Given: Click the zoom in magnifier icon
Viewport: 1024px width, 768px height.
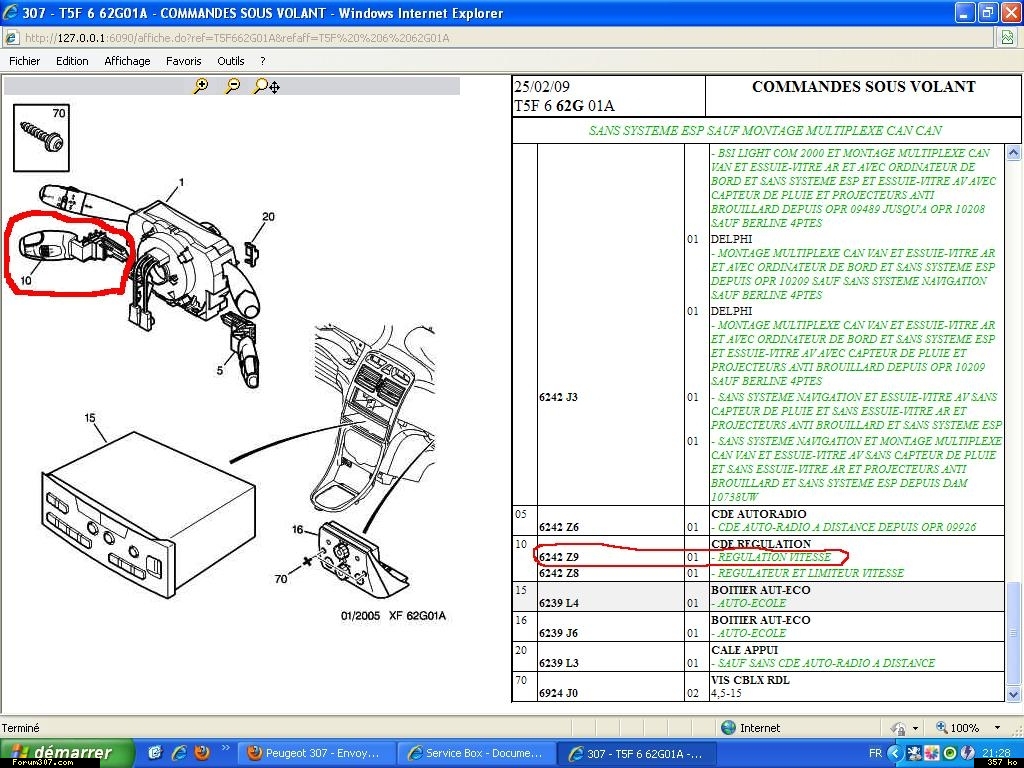Looking at the screenshot, I should coord(200,86).
